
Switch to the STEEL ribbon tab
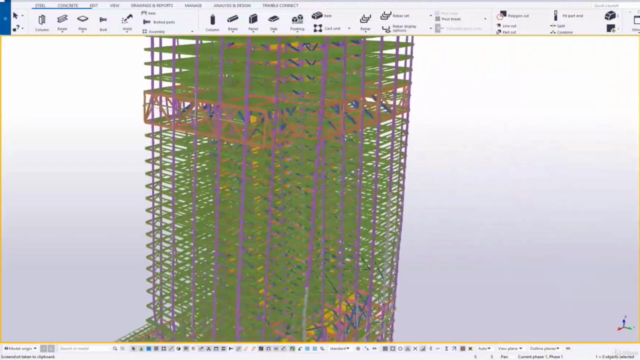(x=40, y=5)
